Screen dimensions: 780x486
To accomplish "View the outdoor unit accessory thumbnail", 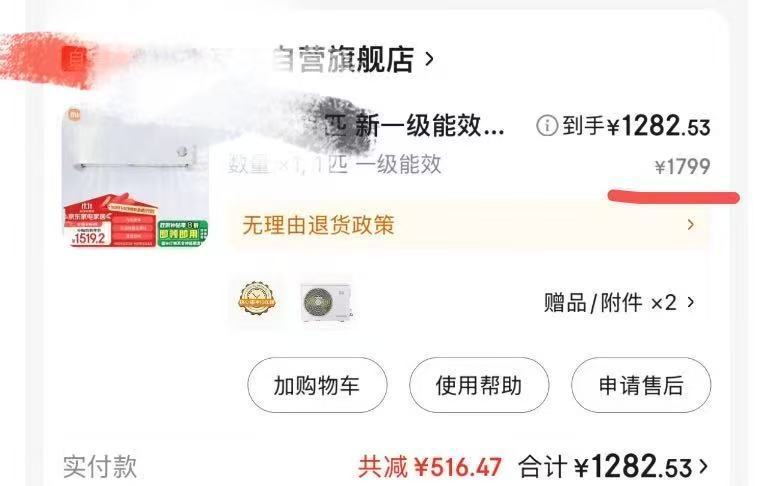I will click(326, 301).
